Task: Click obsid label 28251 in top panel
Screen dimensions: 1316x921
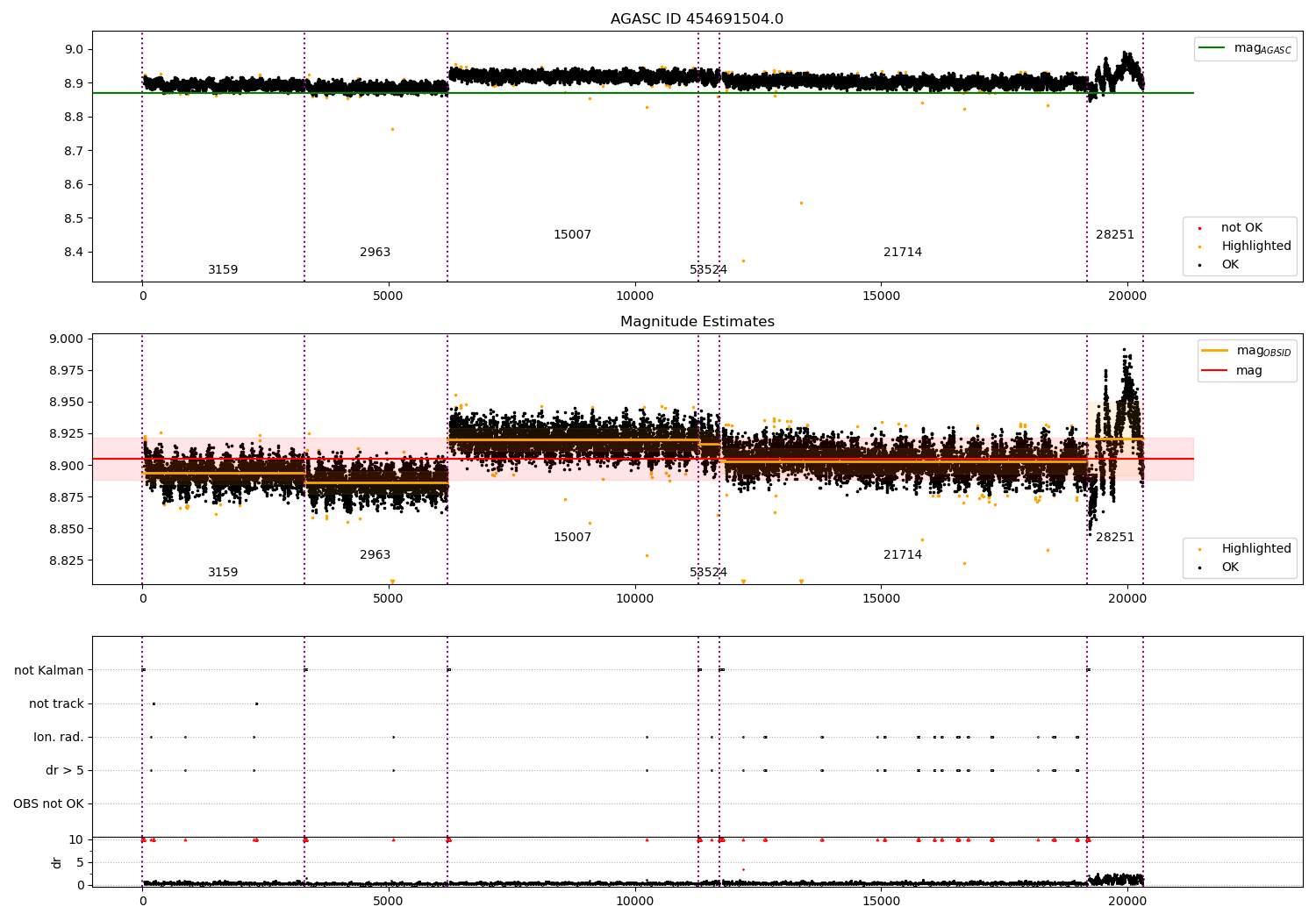Action: point(1115,235)
